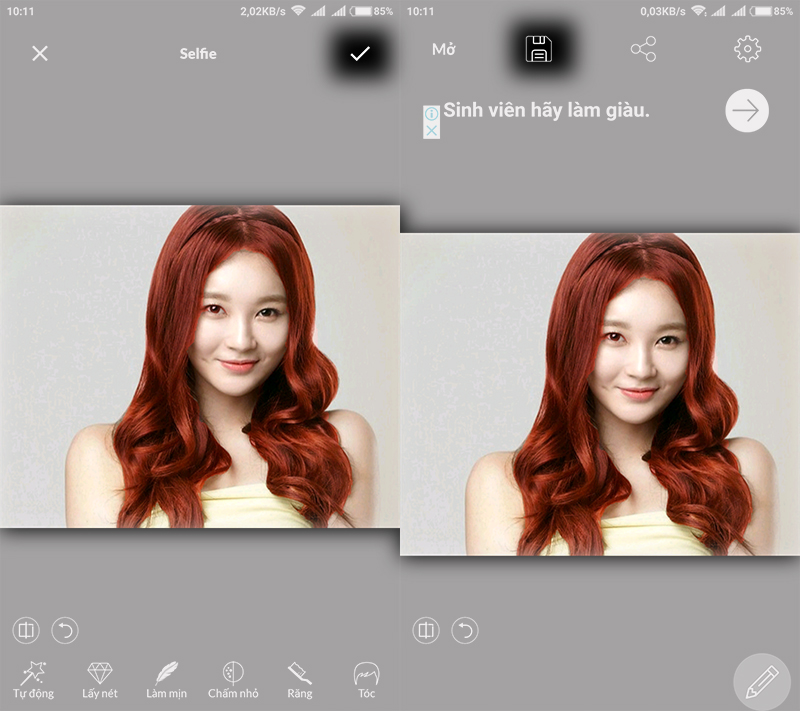Image resolution: width=800 pixels, height=711 pixels.
Task: Tap the saved photo preview on right screen
Action: (x=600, y=394)
